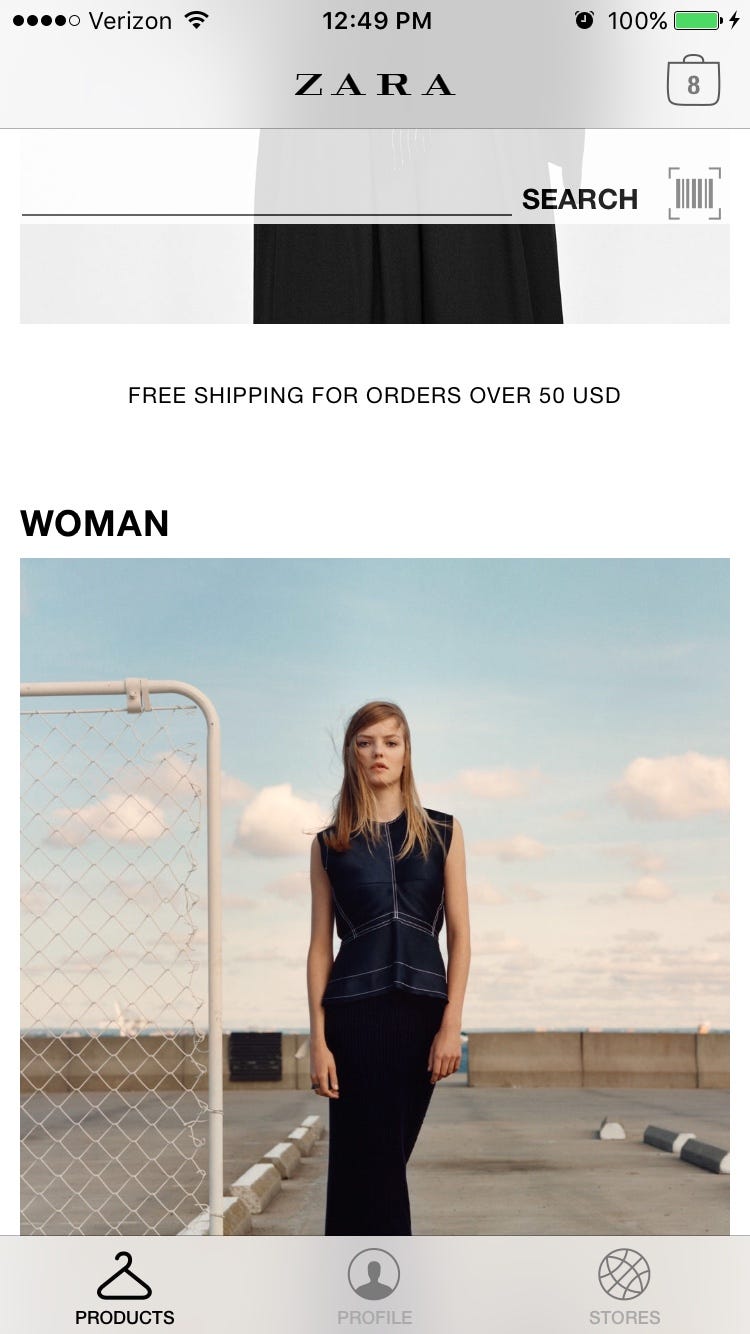The height and width of the screenshot is (1334, 750).
Task: Tap the barcode scanner icon
Action: (694, 194)
